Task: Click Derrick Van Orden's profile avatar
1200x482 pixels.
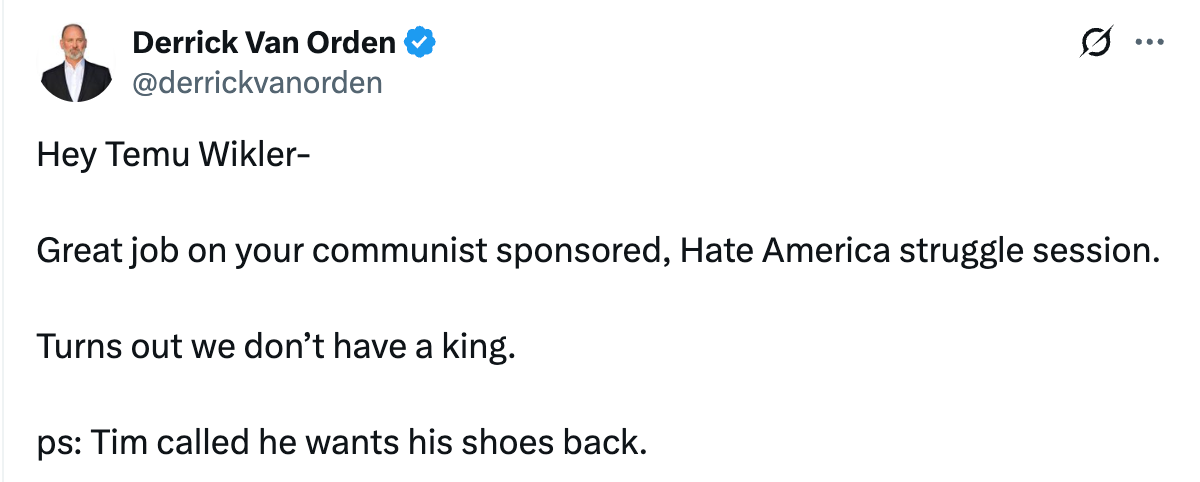Action: pyautogui.click(x=76, y=62)
